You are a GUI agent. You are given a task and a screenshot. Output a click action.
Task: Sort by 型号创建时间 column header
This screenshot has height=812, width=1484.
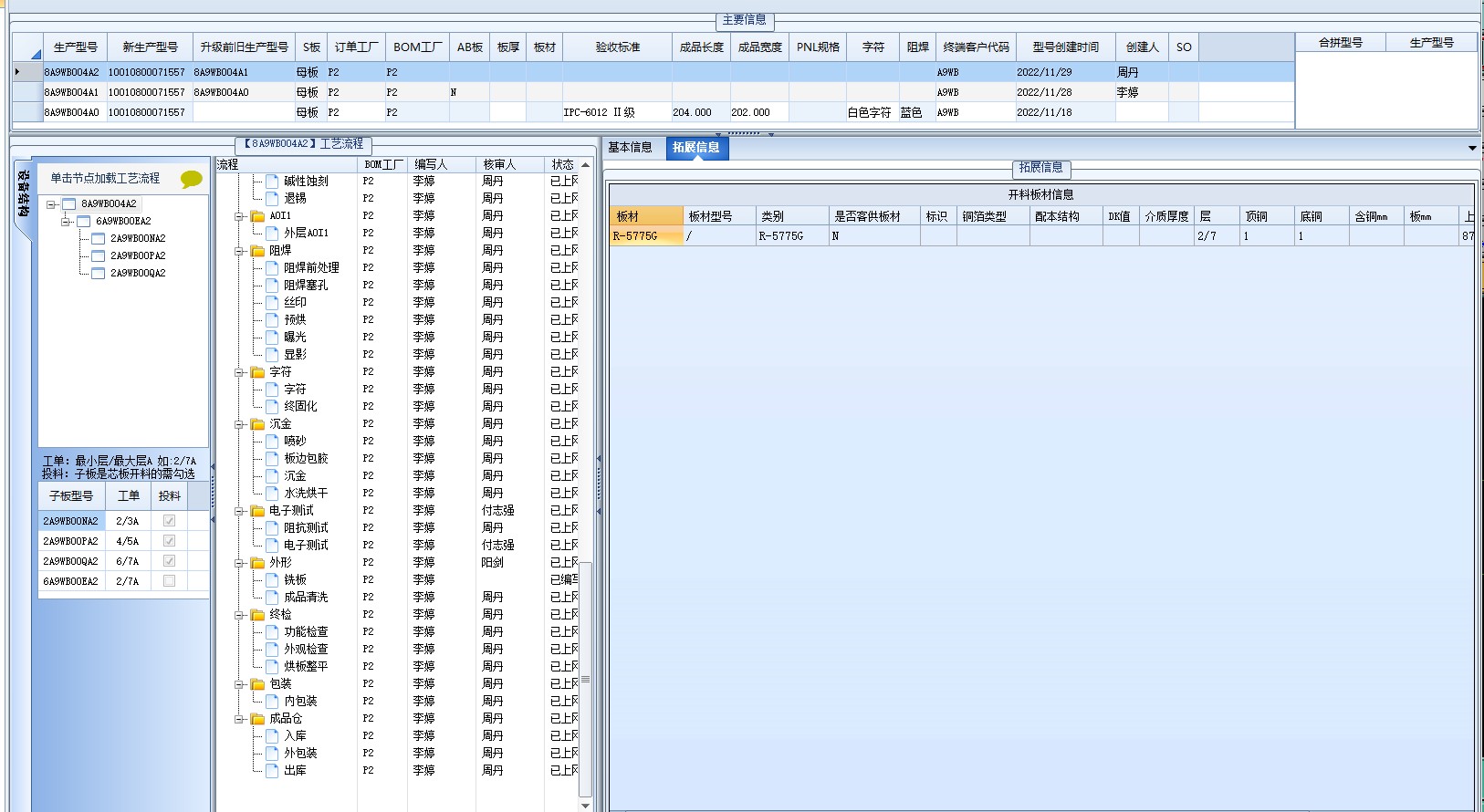pos(1066,47)
